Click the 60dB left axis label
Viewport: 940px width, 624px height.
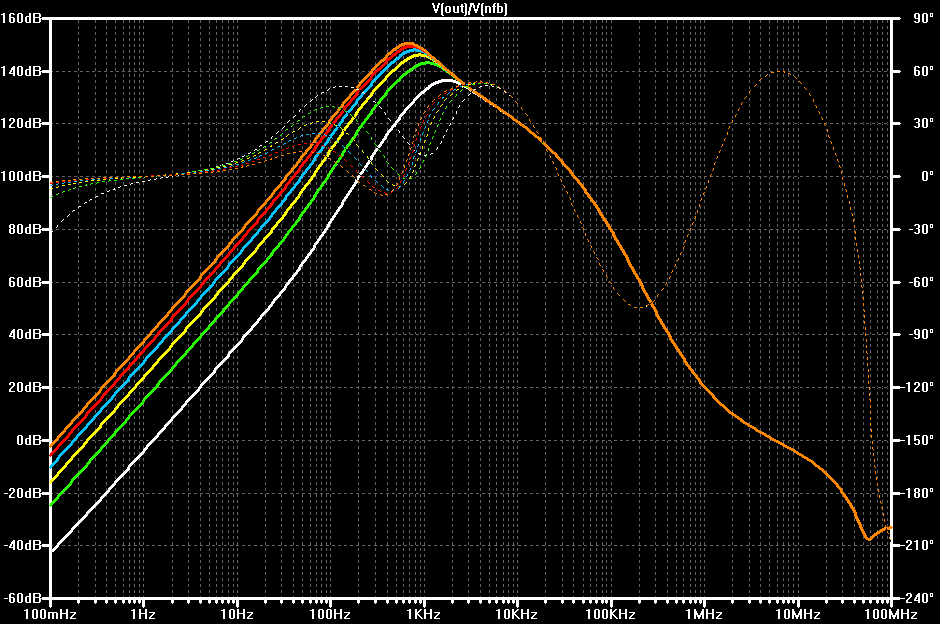click(x=25, y=282)
